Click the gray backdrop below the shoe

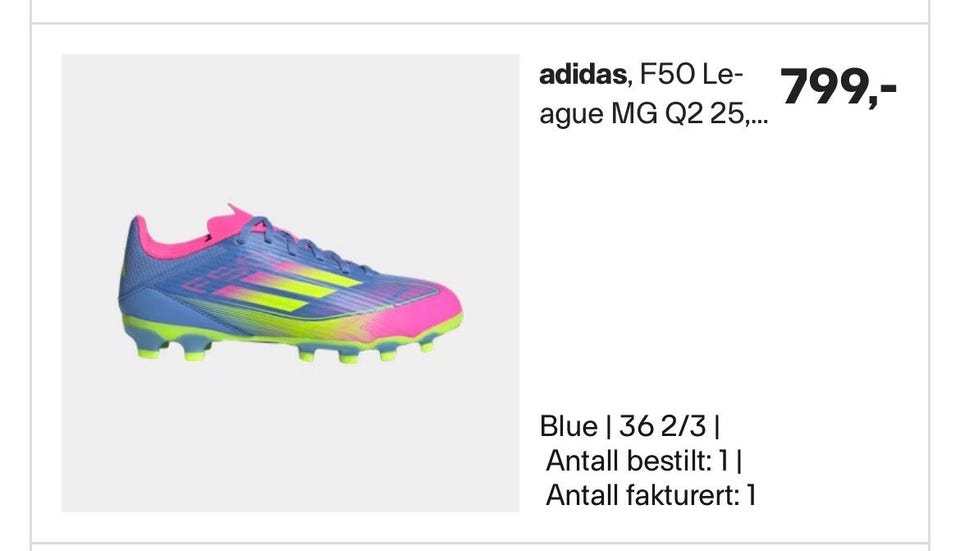(290, 438)
